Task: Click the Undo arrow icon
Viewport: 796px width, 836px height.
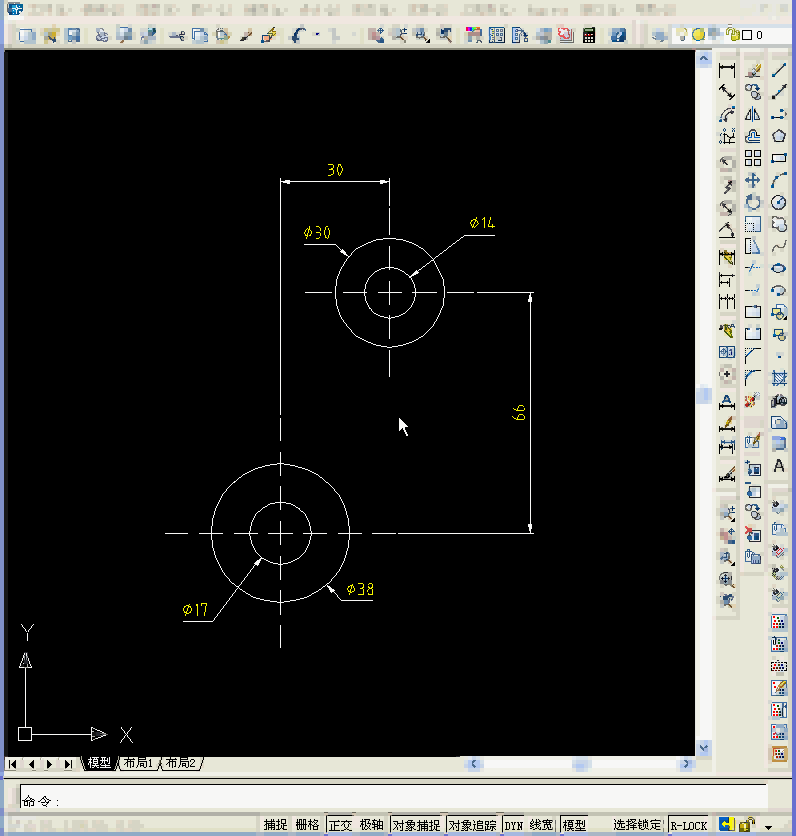Action: [x=299, y=35]
